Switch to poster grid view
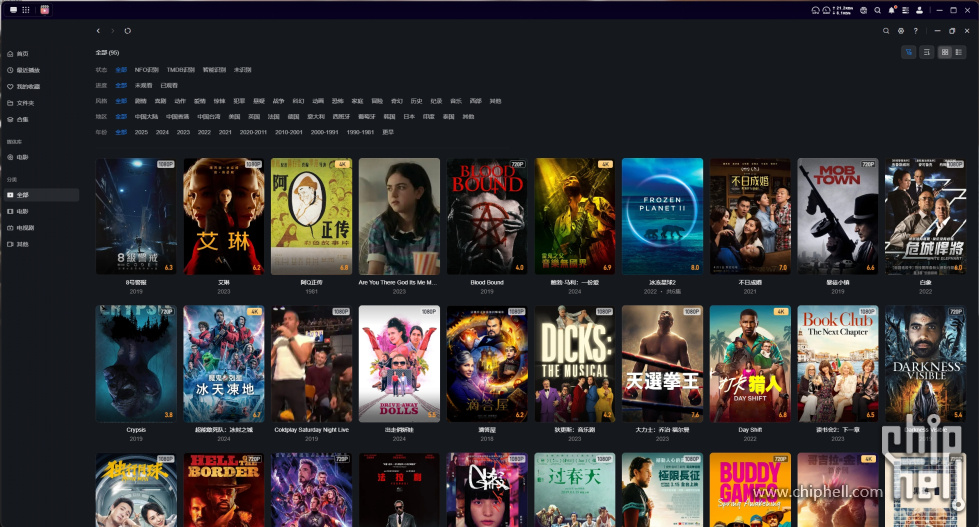Image resolution: width=979 pixels, height=527 pixels. click(x=945, y=52)
